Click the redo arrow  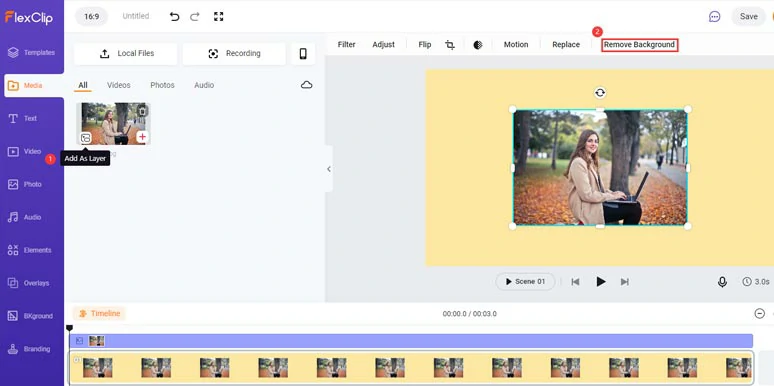(195, 17)
